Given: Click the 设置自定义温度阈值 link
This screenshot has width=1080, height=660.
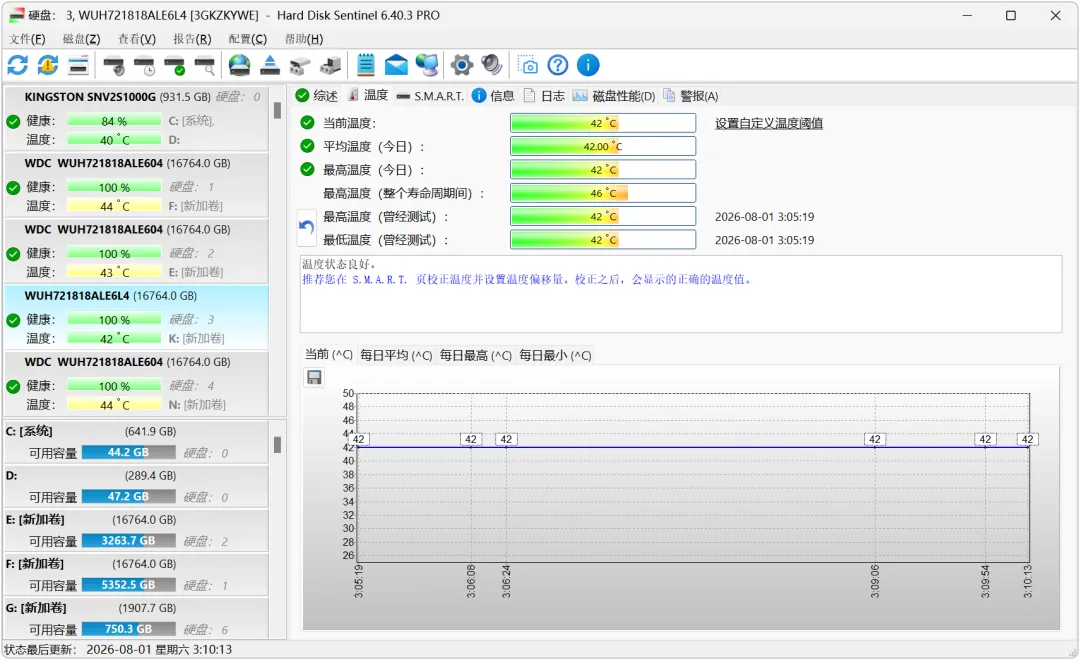Looking at the screenshot, I should point(769,123).
